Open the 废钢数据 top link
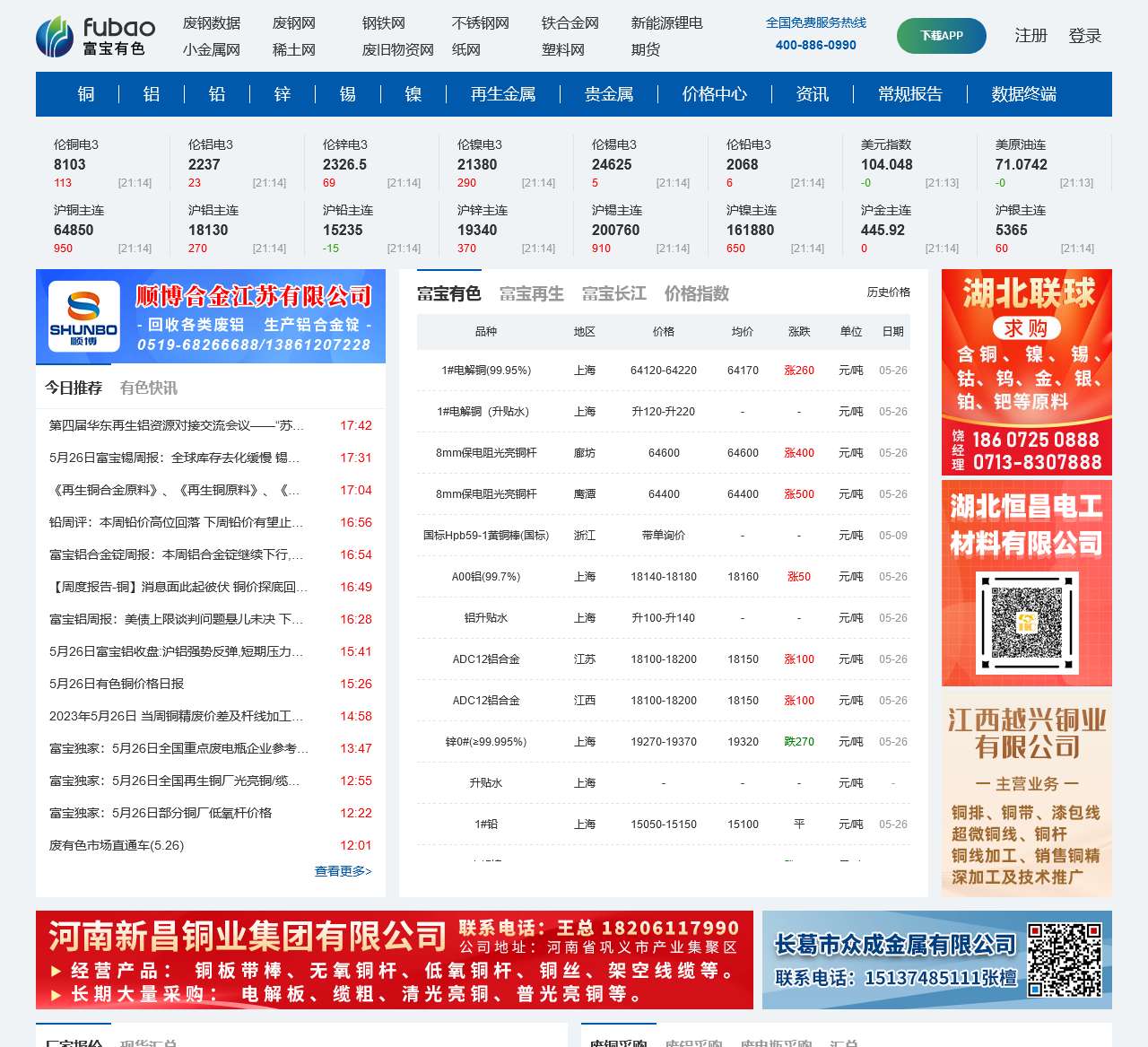 click(x=212, y=22)
